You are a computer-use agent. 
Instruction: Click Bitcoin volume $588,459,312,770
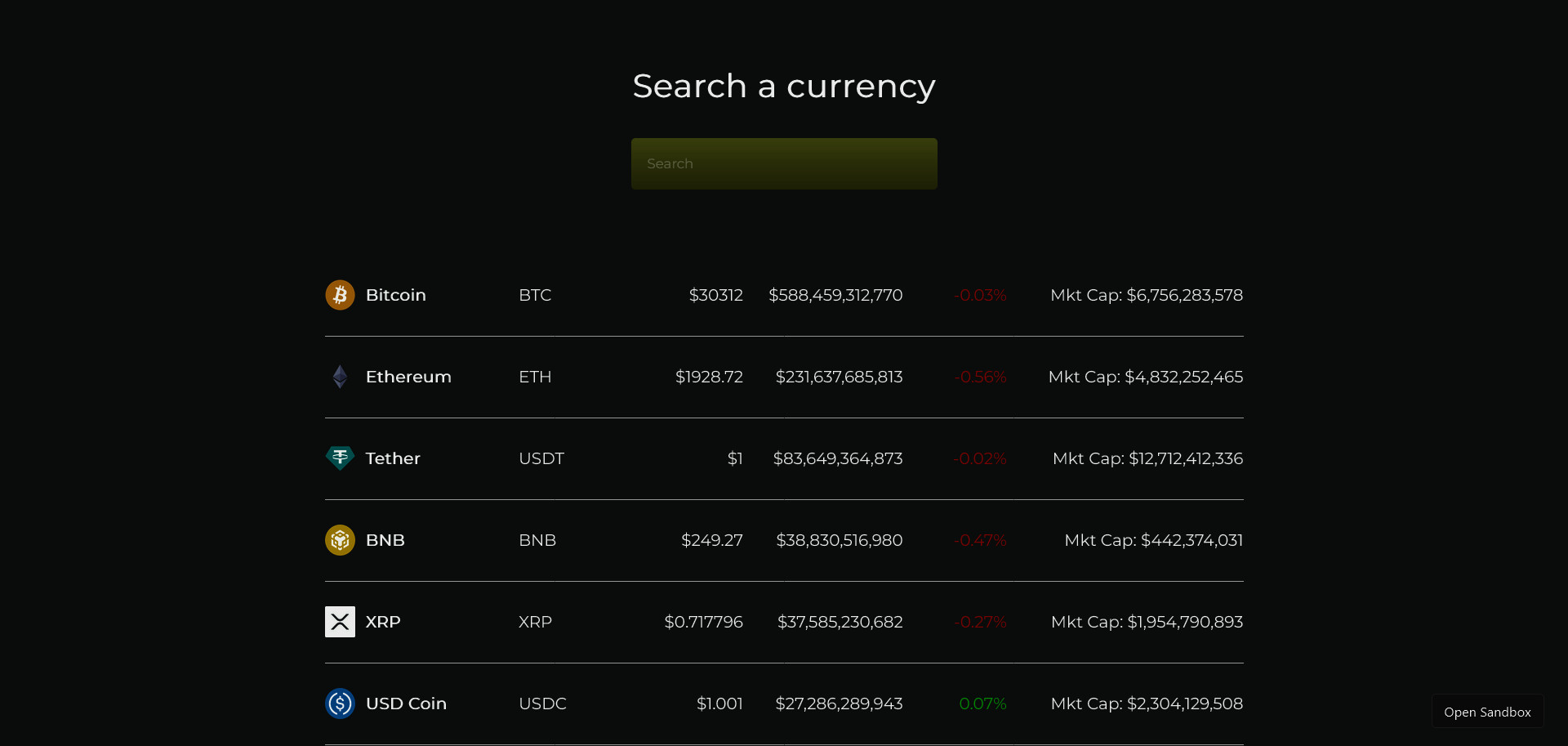835,295
